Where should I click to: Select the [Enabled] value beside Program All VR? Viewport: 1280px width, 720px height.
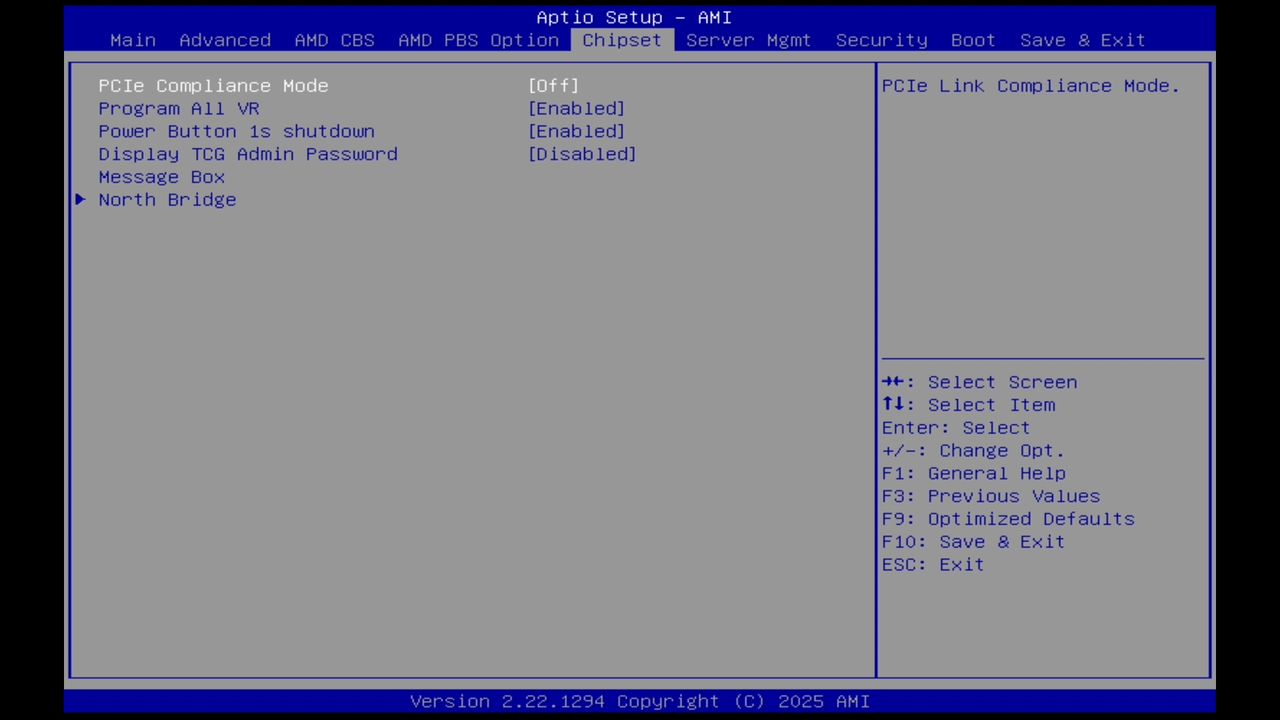[576, 108]
